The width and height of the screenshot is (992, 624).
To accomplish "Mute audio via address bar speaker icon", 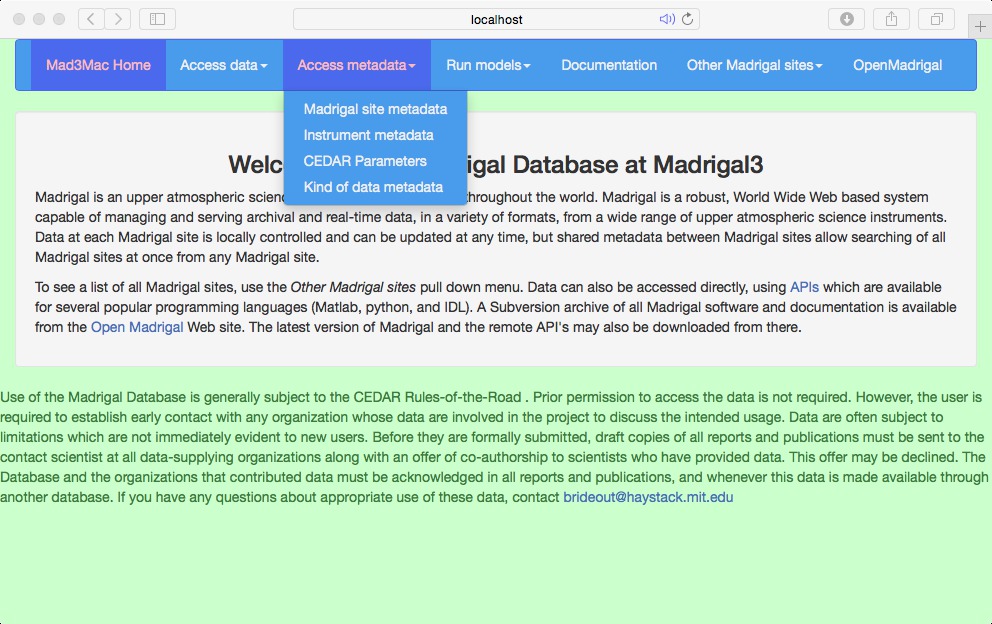I will pyautogui.click(x=667, y=19).
